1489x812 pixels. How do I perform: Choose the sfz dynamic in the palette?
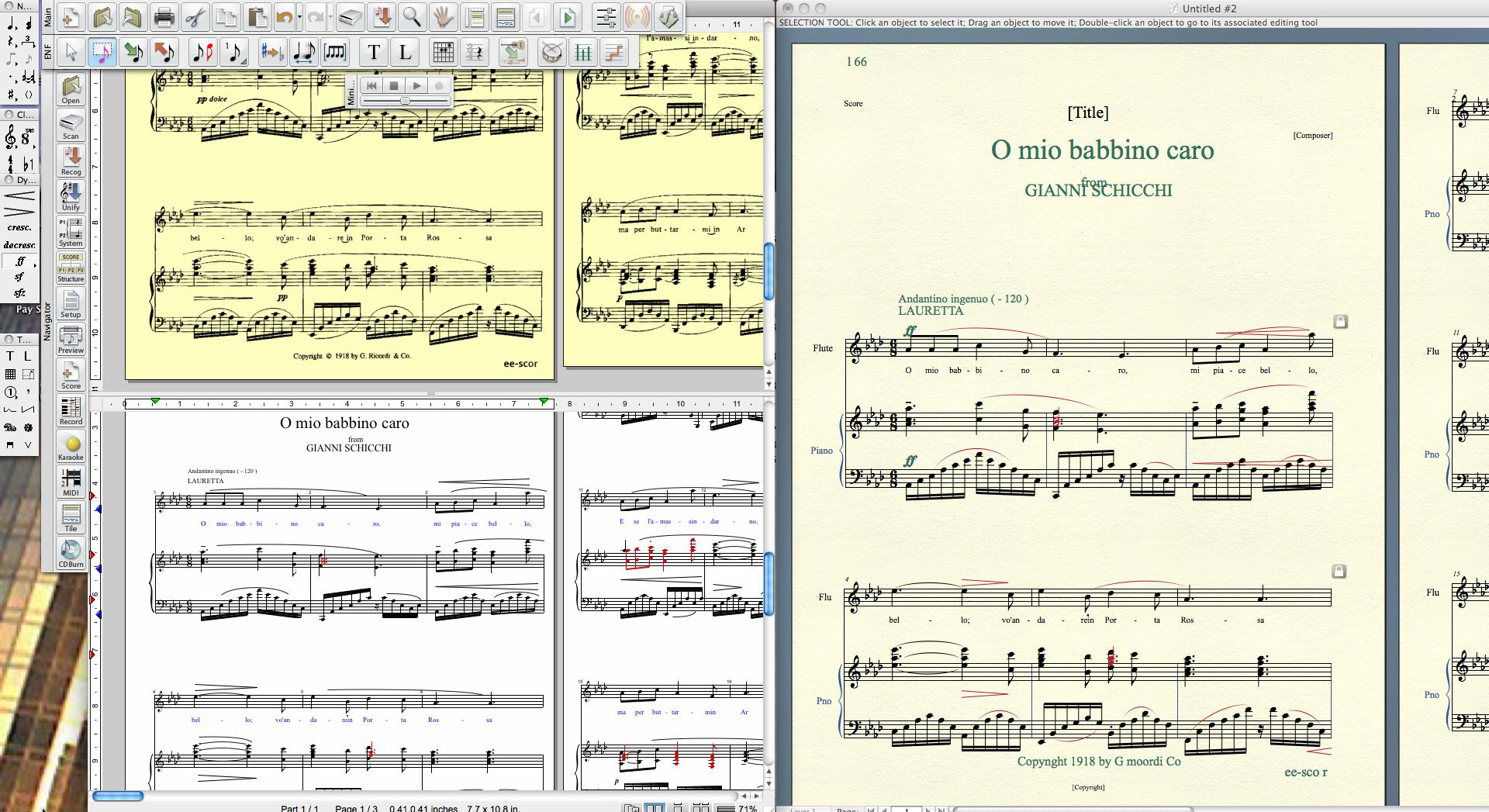click(x=19, y=293)
